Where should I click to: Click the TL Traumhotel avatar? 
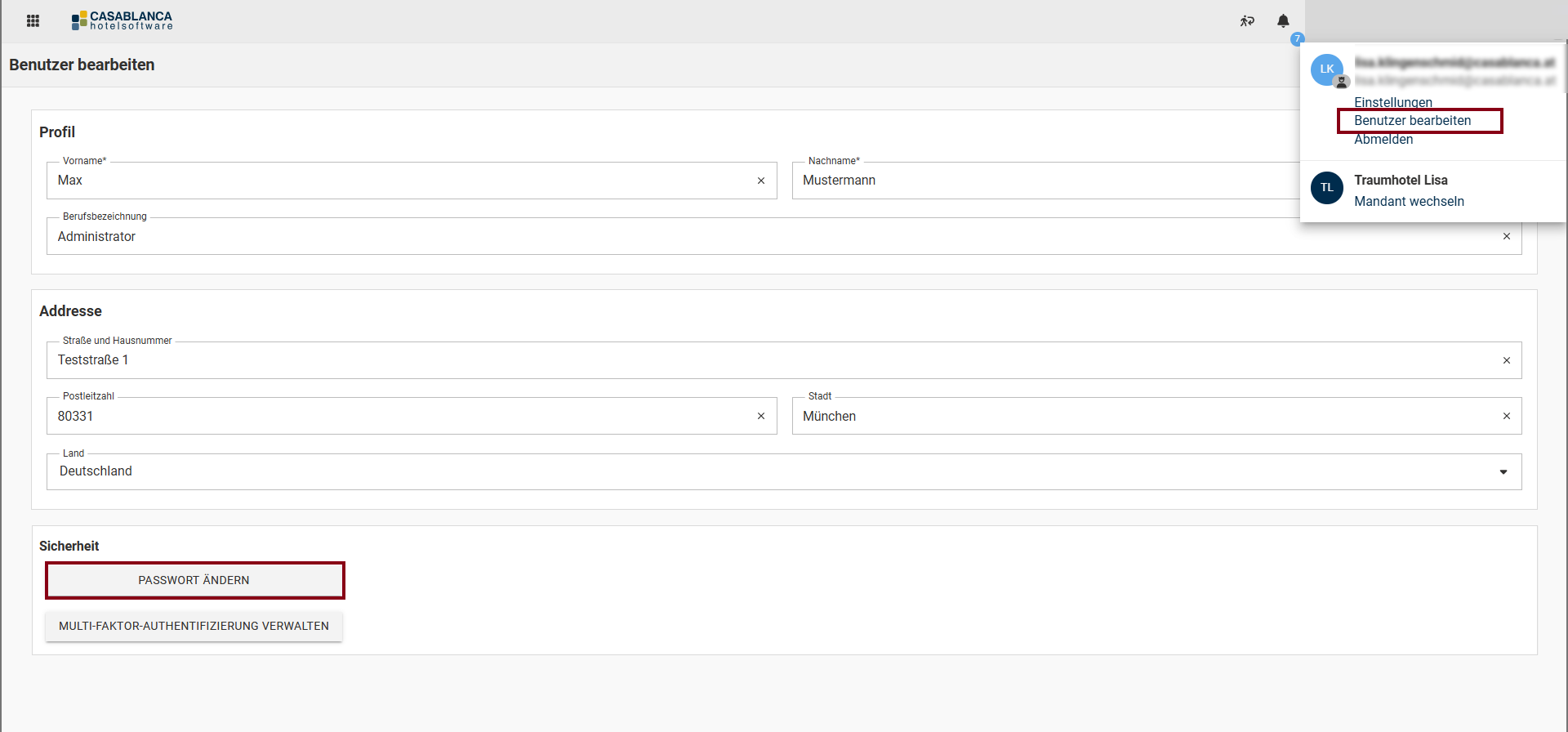pos(1326,188)
